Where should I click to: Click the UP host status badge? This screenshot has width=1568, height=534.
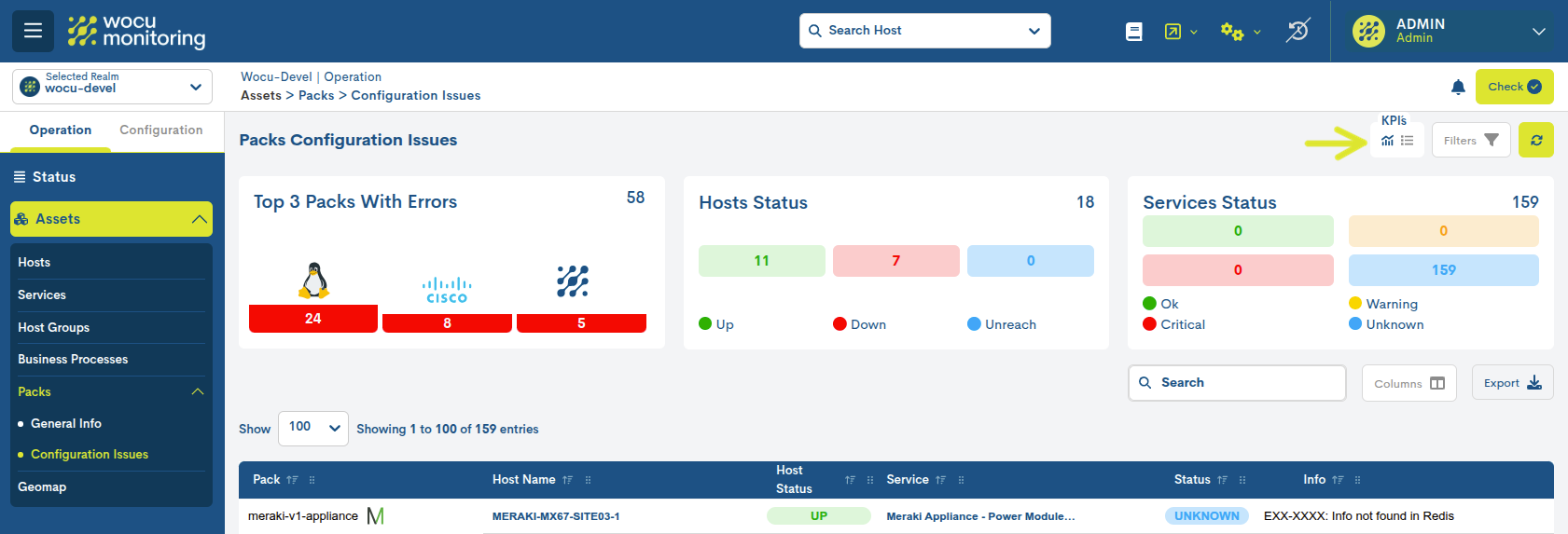tap(819, 516)
